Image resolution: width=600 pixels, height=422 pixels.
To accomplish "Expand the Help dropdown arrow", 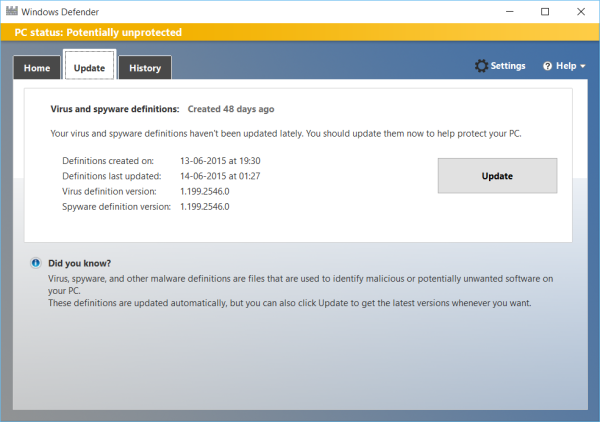I will (582, 66).
